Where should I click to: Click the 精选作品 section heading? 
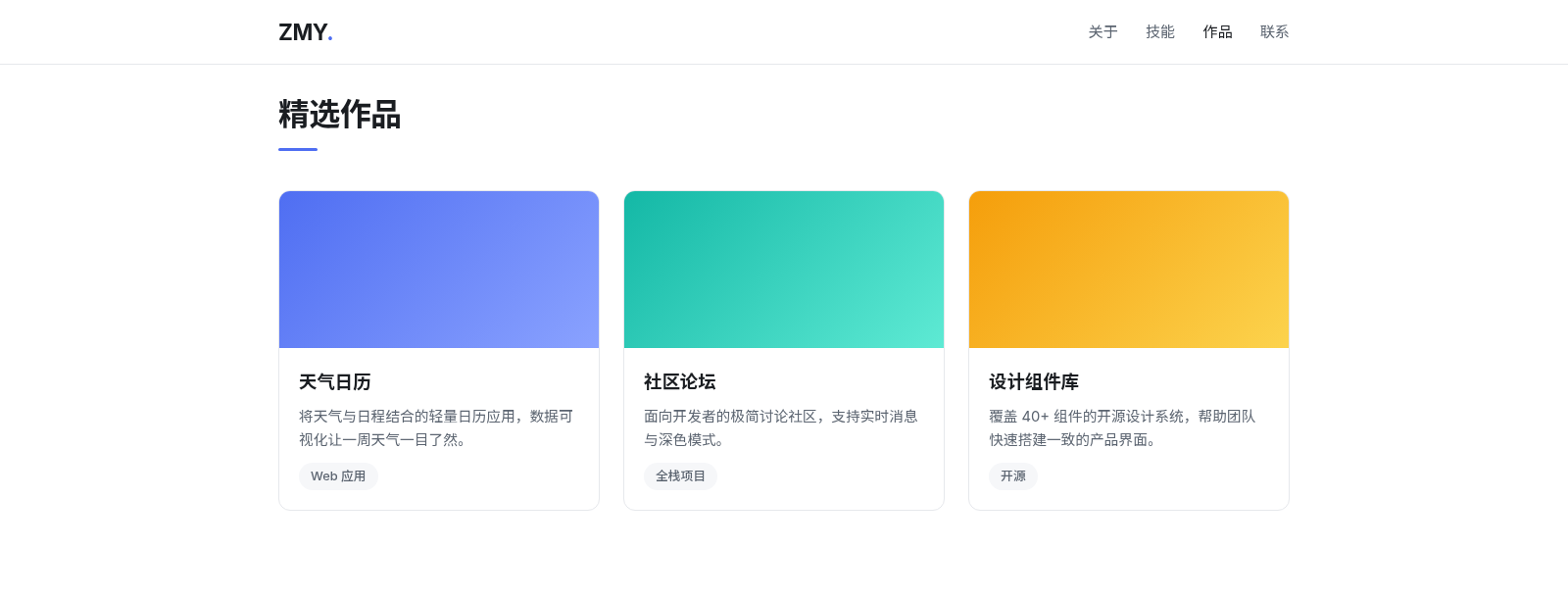(340, 115)
